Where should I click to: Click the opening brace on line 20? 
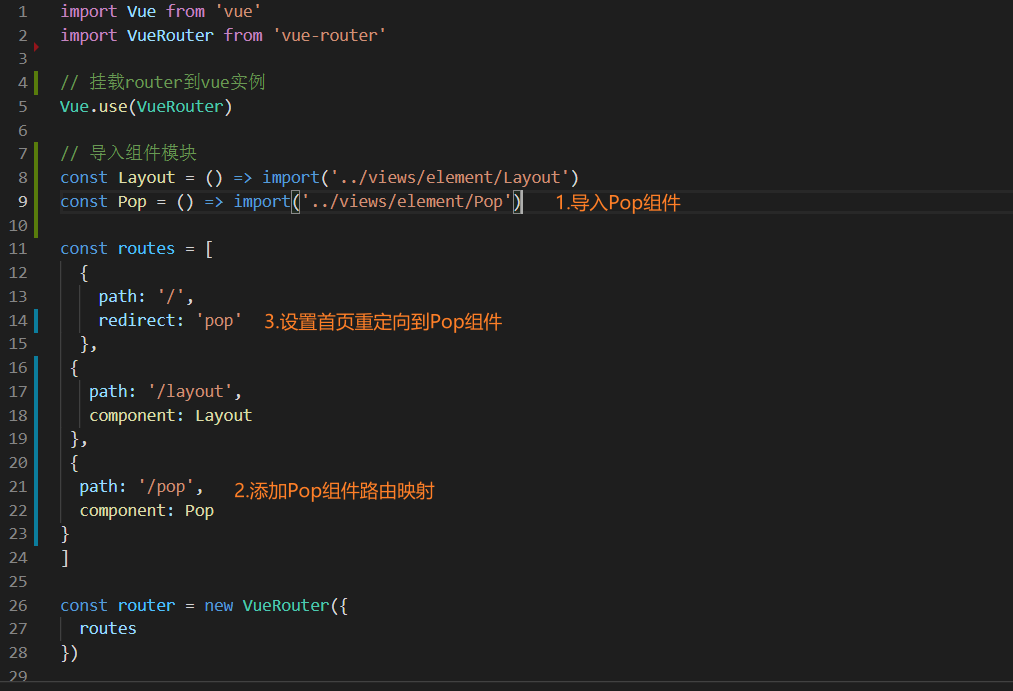[74, 462]
